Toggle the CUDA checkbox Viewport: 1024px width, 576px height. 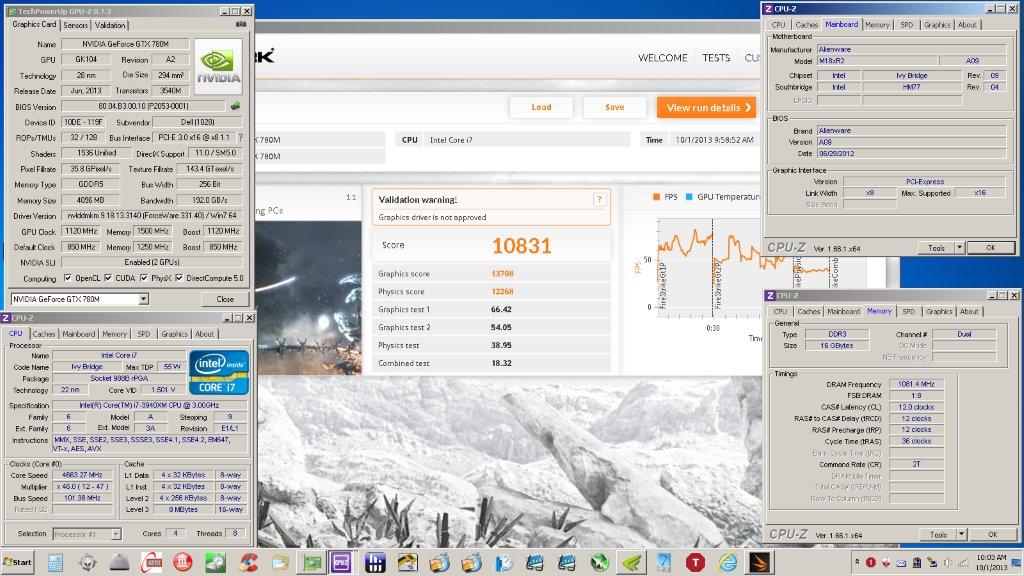pyautogui.click(x=108, y=278)
